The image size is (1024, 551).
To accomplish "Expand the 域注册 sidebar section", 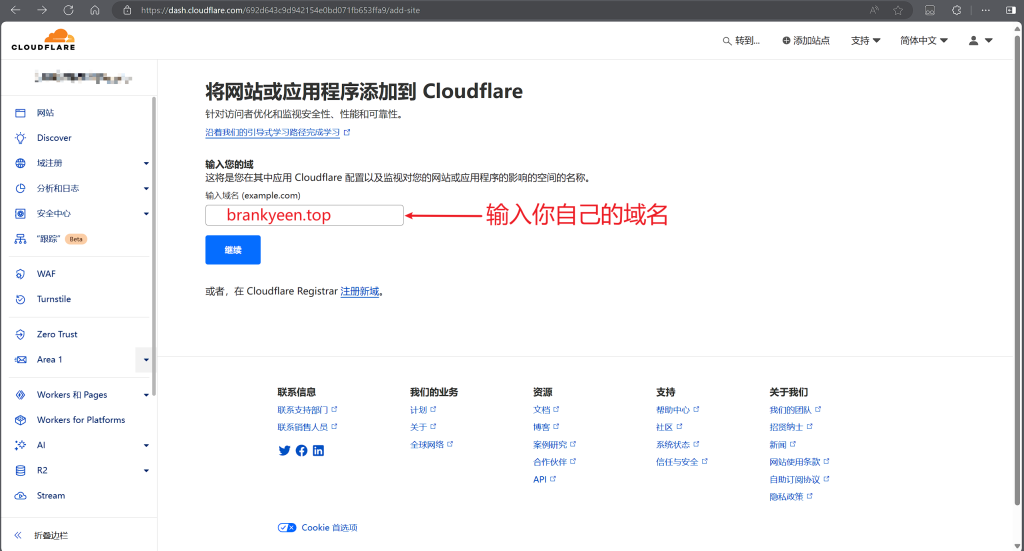I will point(146,163).
